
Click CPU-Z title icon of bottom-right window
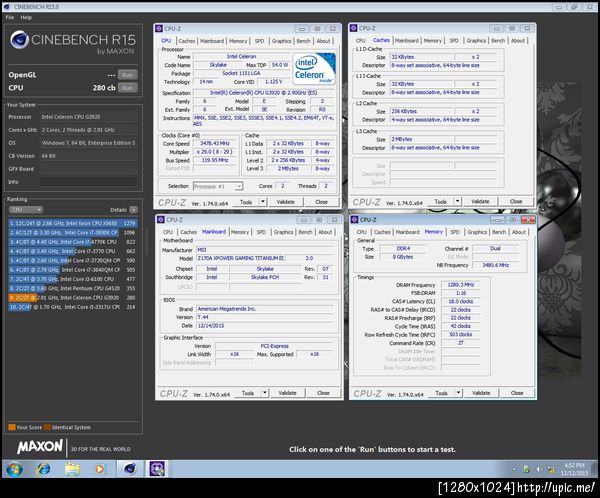(x=354, y=220)
